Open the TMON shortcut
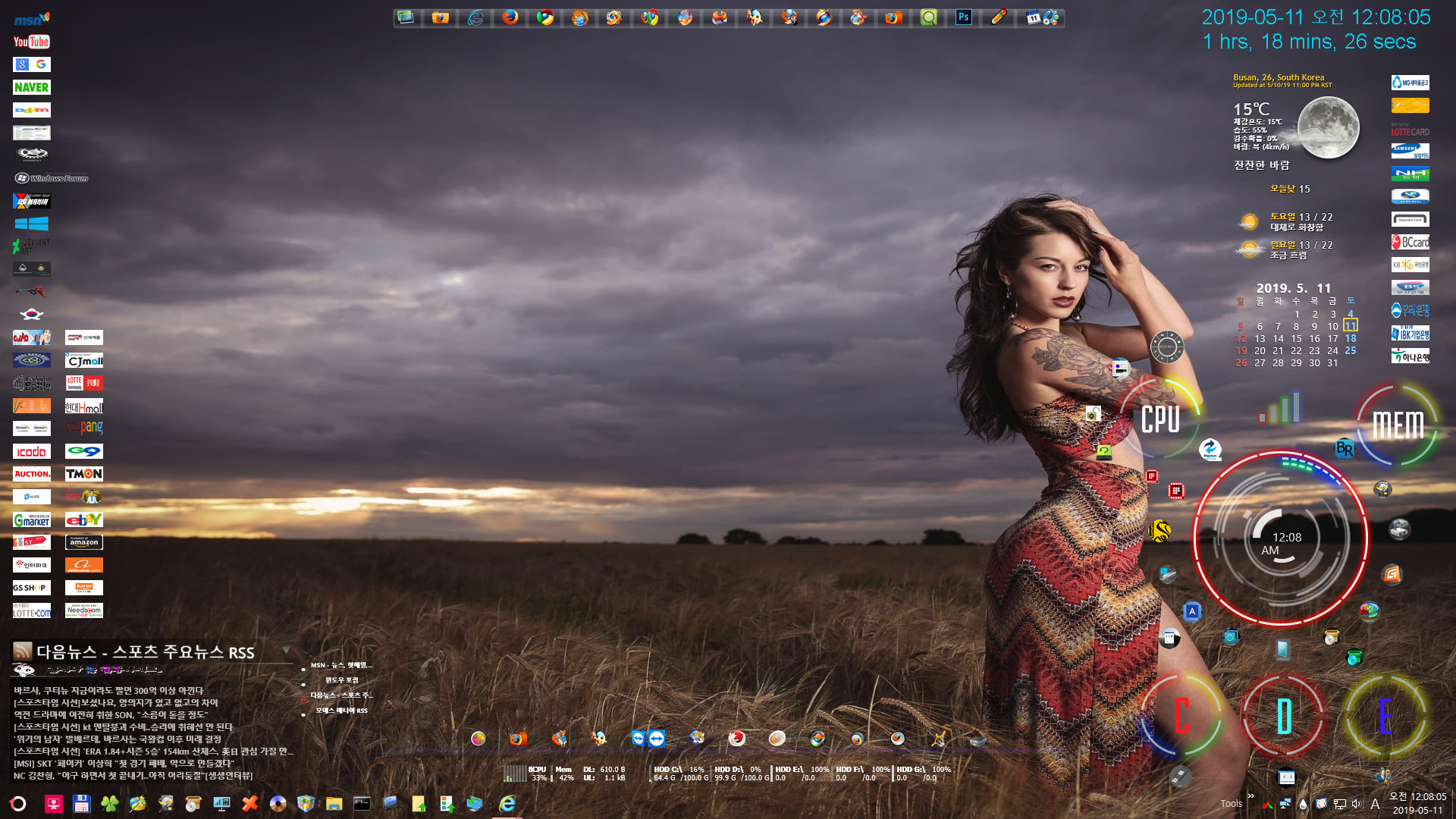Image resolution: width=1456 pixels, height=819 pixels. click(x=84, y=474)
